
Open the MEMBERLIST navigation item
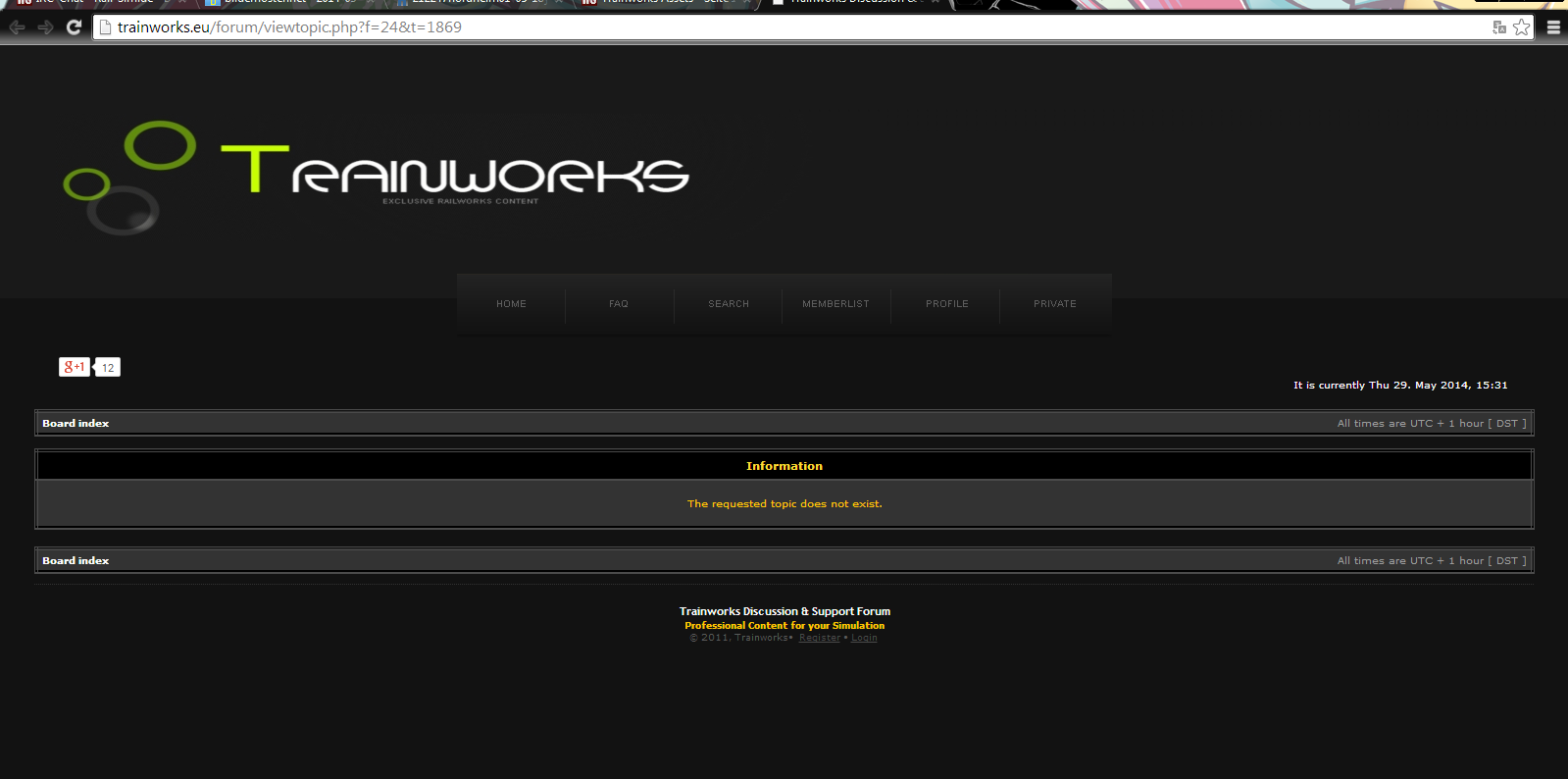[835, 304]
